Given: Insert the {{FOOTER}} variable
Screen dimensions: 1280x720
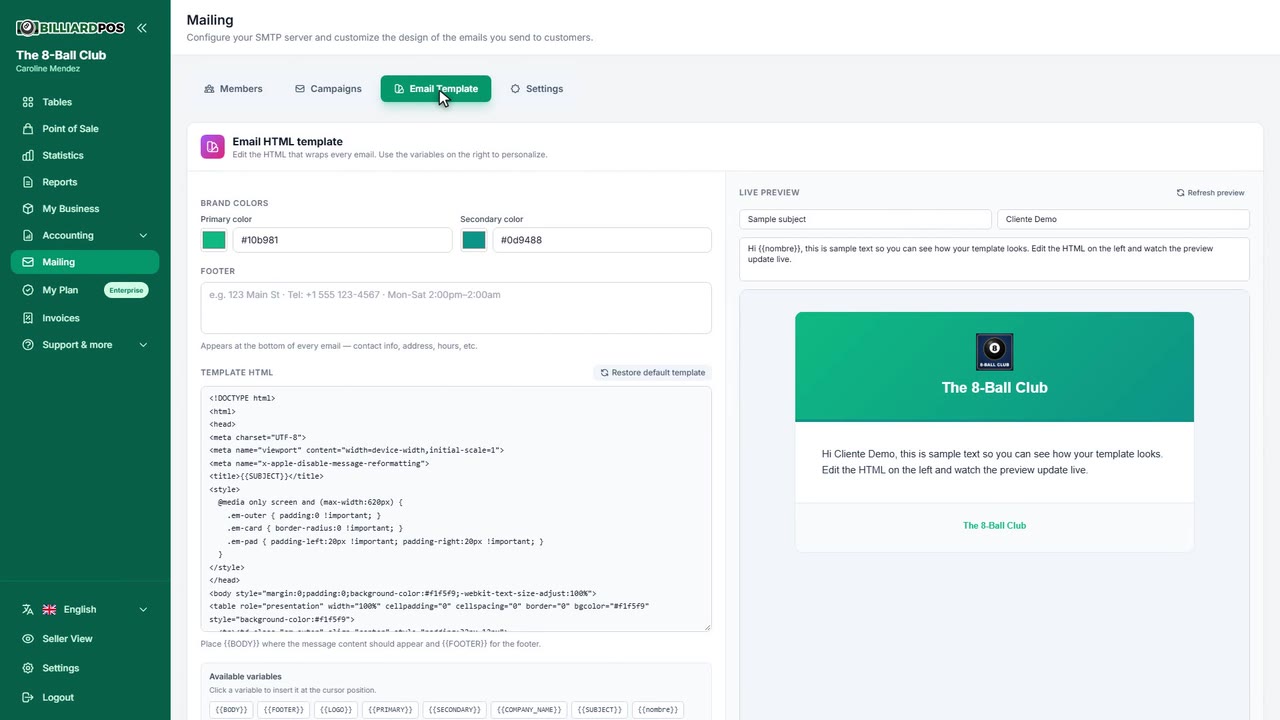Looking at the screenshot, I should (283, 710).
